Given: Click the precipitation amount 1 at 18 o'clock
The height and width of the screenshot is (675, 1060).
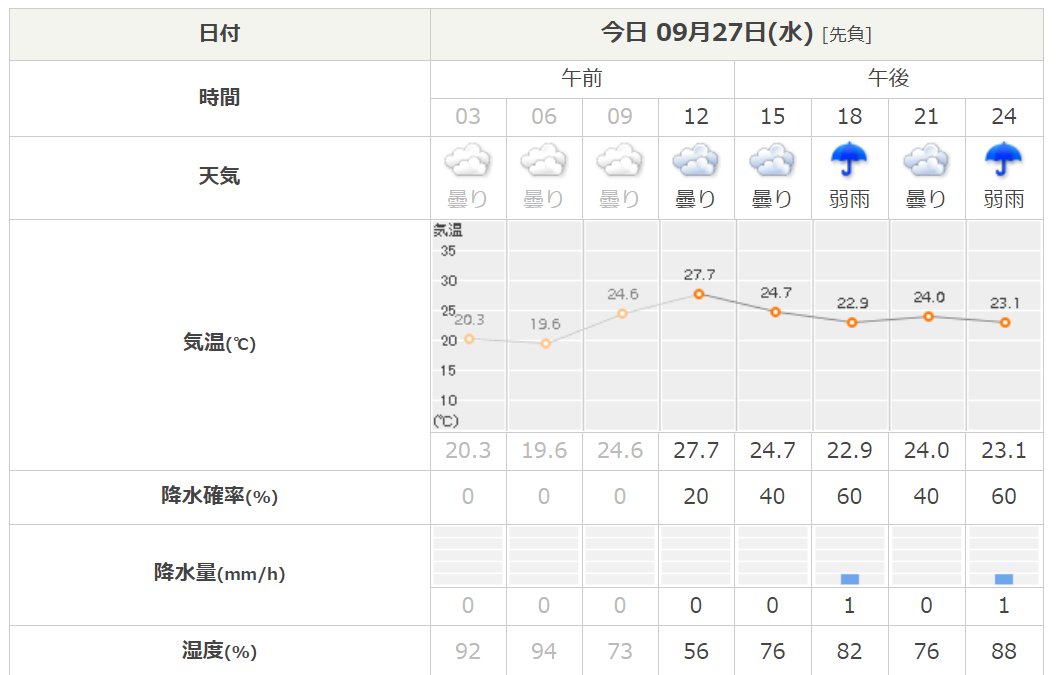Looking at the screenshot, I should pyautogui.click(x=850, y=605).
